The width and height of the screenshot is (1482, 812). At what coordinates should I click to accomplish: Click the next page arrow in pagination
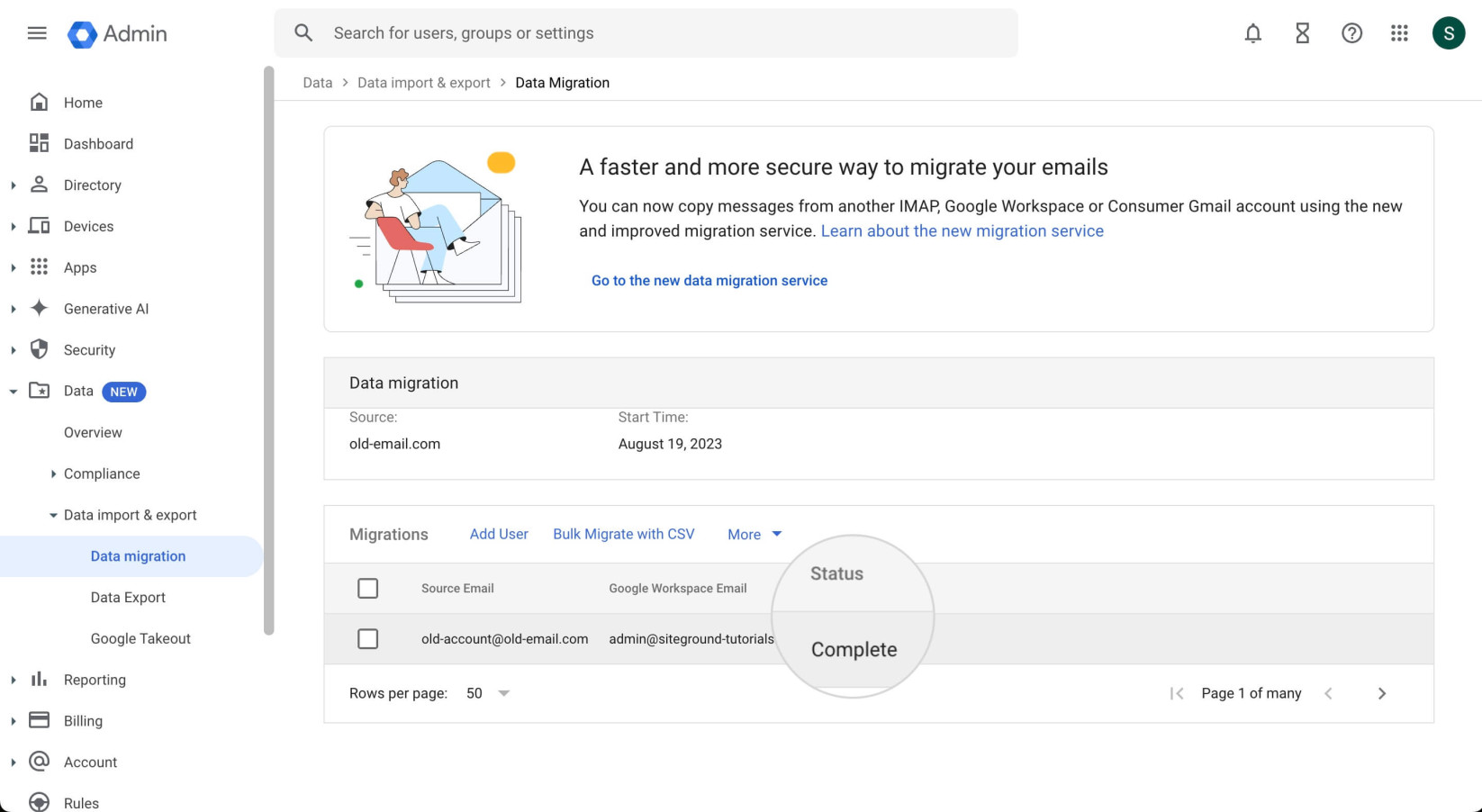point(1382,693)
